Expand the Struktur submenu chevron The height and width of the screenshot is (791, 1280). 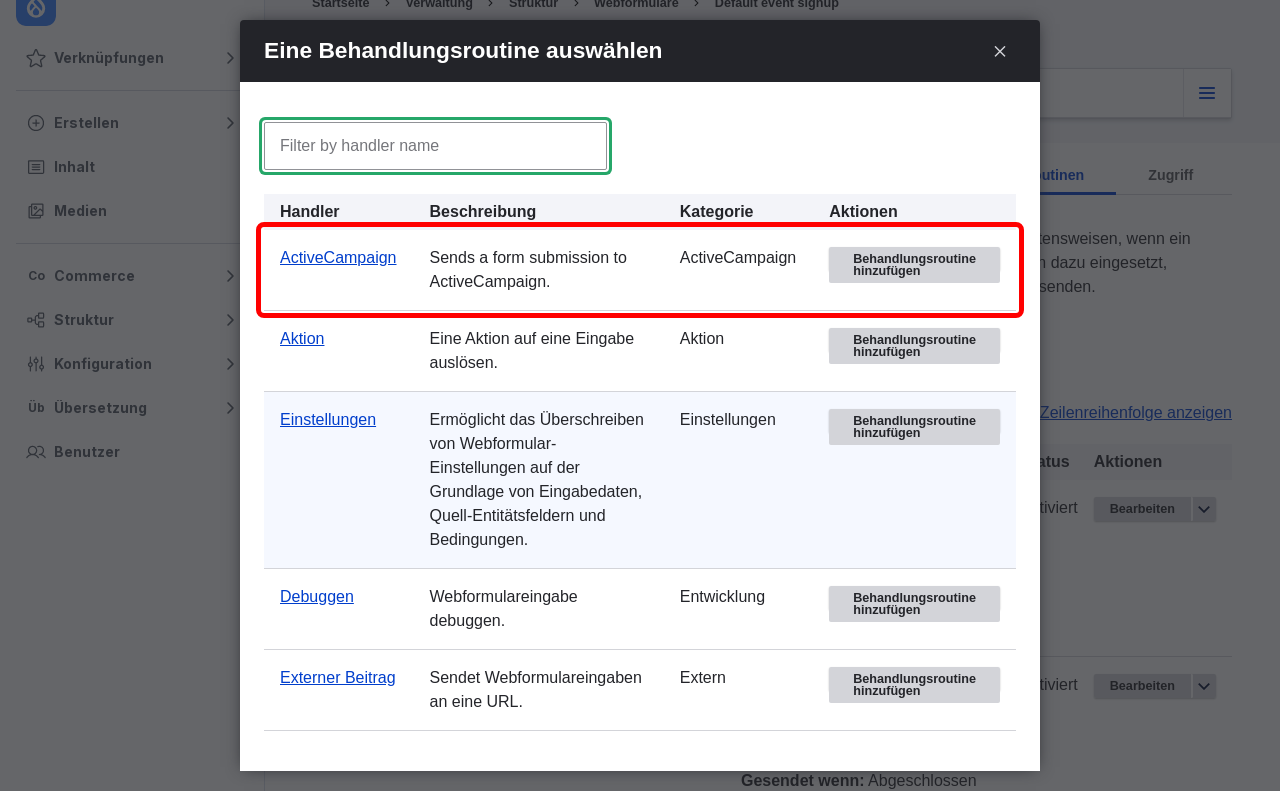pyautogui.click(x=230, y=320)
